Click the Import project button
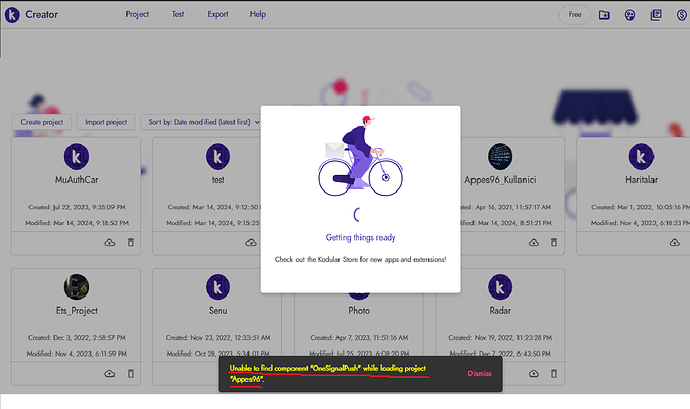The width and height of the screenshot is (690, 409). [106, 122]
